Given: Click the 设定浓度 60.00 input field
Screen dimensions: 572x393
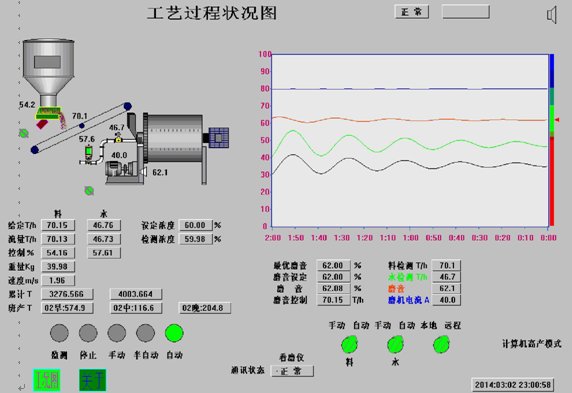Looking at the screenshot, I should [196, 225].
